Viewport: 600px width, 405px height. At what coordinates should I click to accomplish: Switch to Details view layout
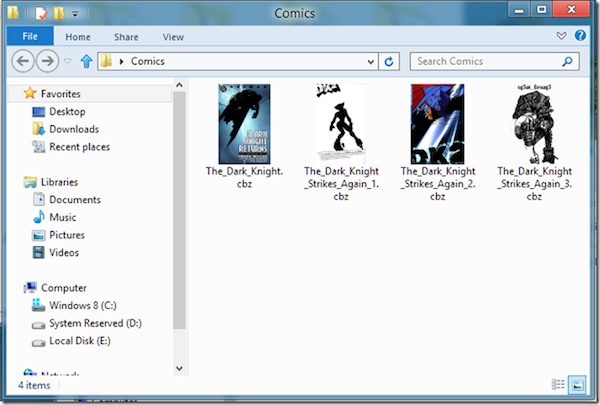[x=558, y=384]
